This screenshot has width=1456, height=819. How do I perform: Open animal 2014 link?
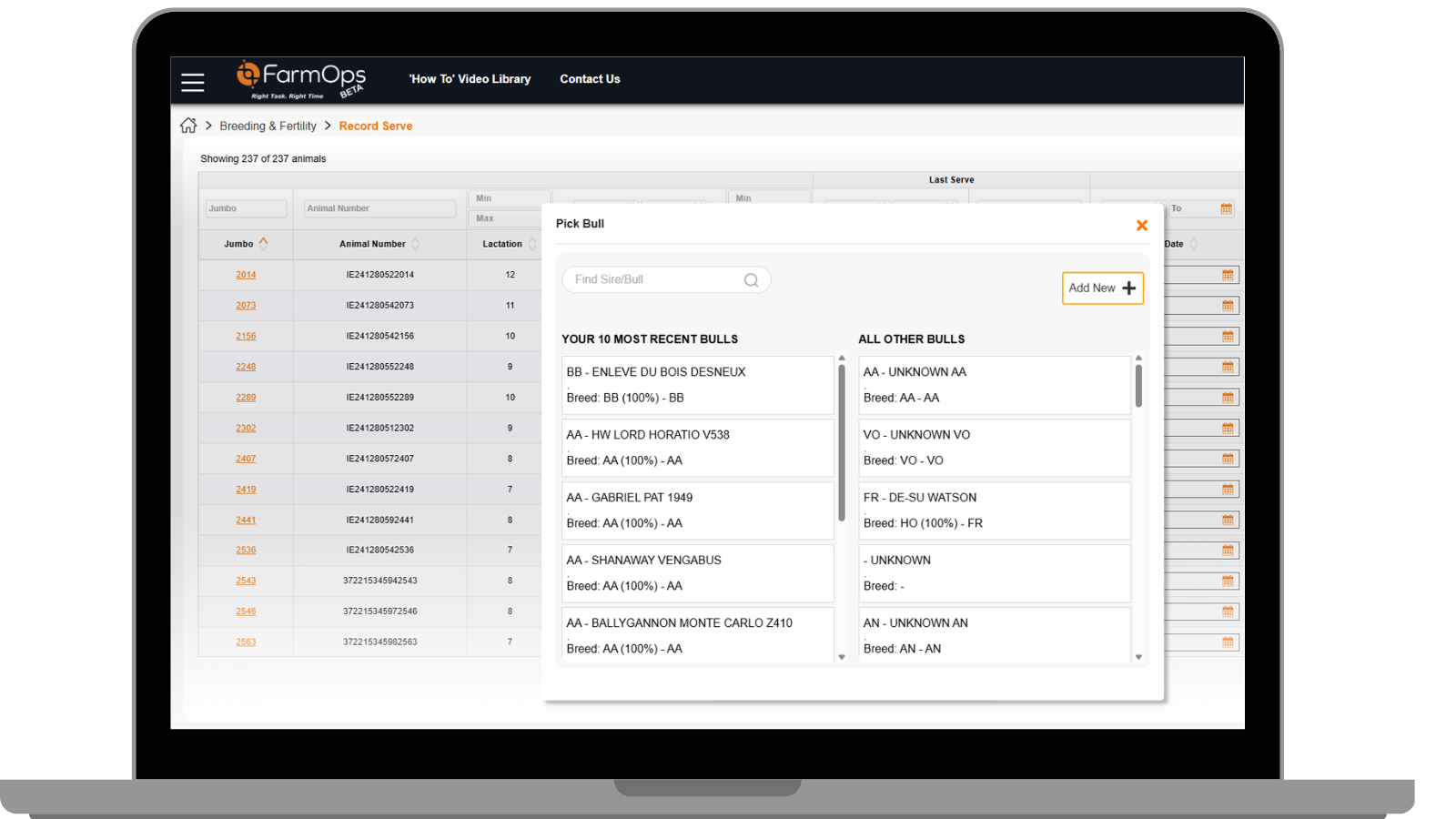pyautogui.click(x=246, y=275)
